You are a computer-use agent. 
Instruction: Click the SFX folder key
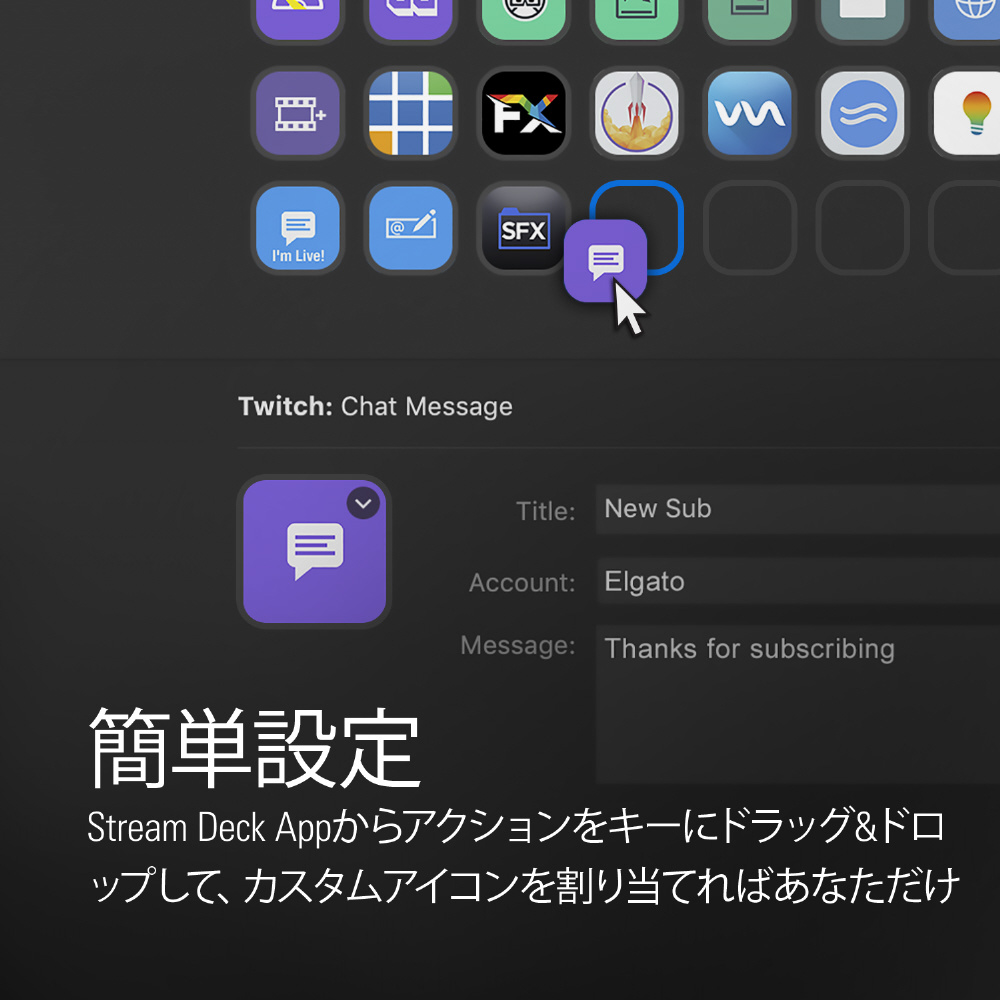click(521, 228)
